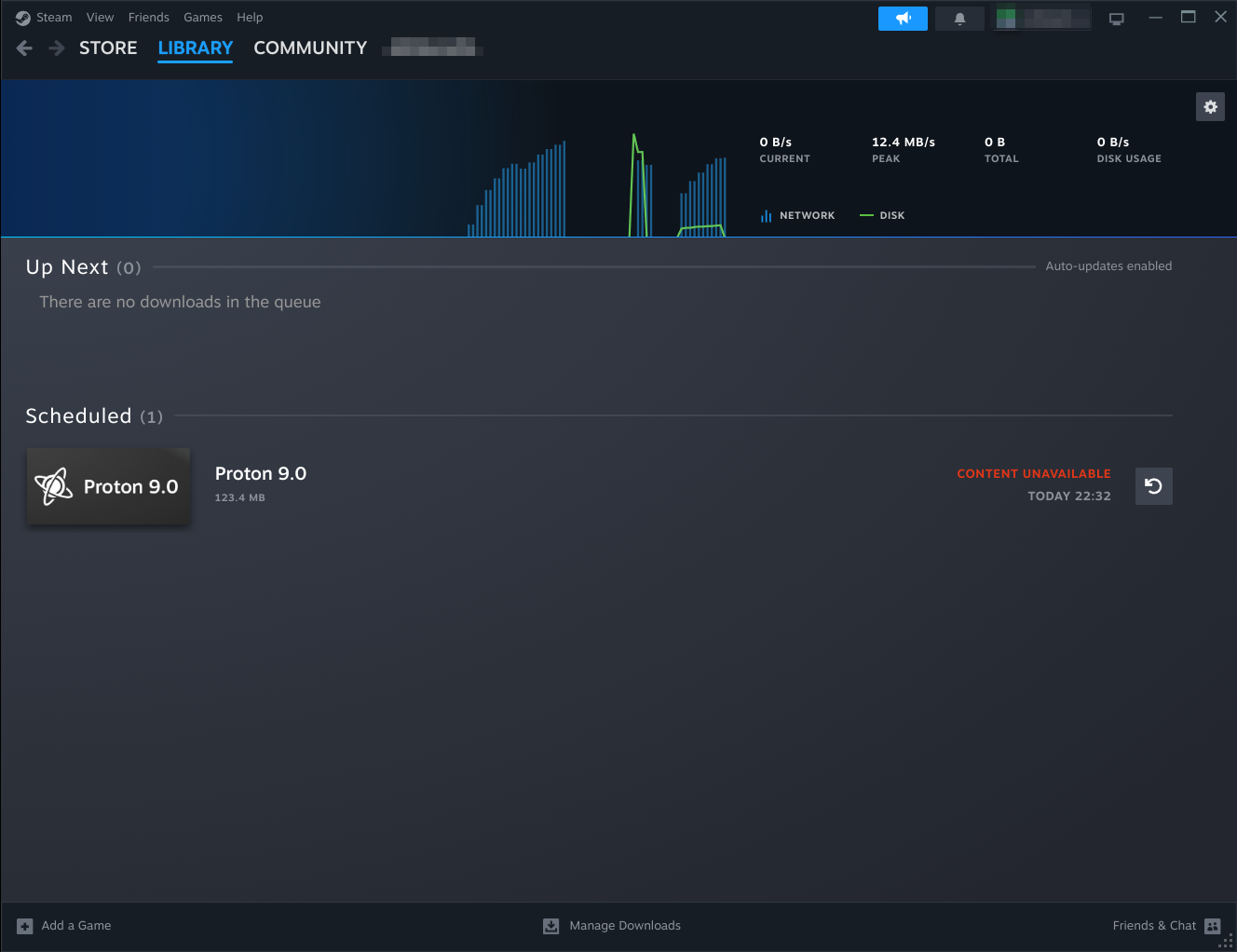1237x952 pixels.
Task: Open download settings gear
Action: coord(1210,107)
